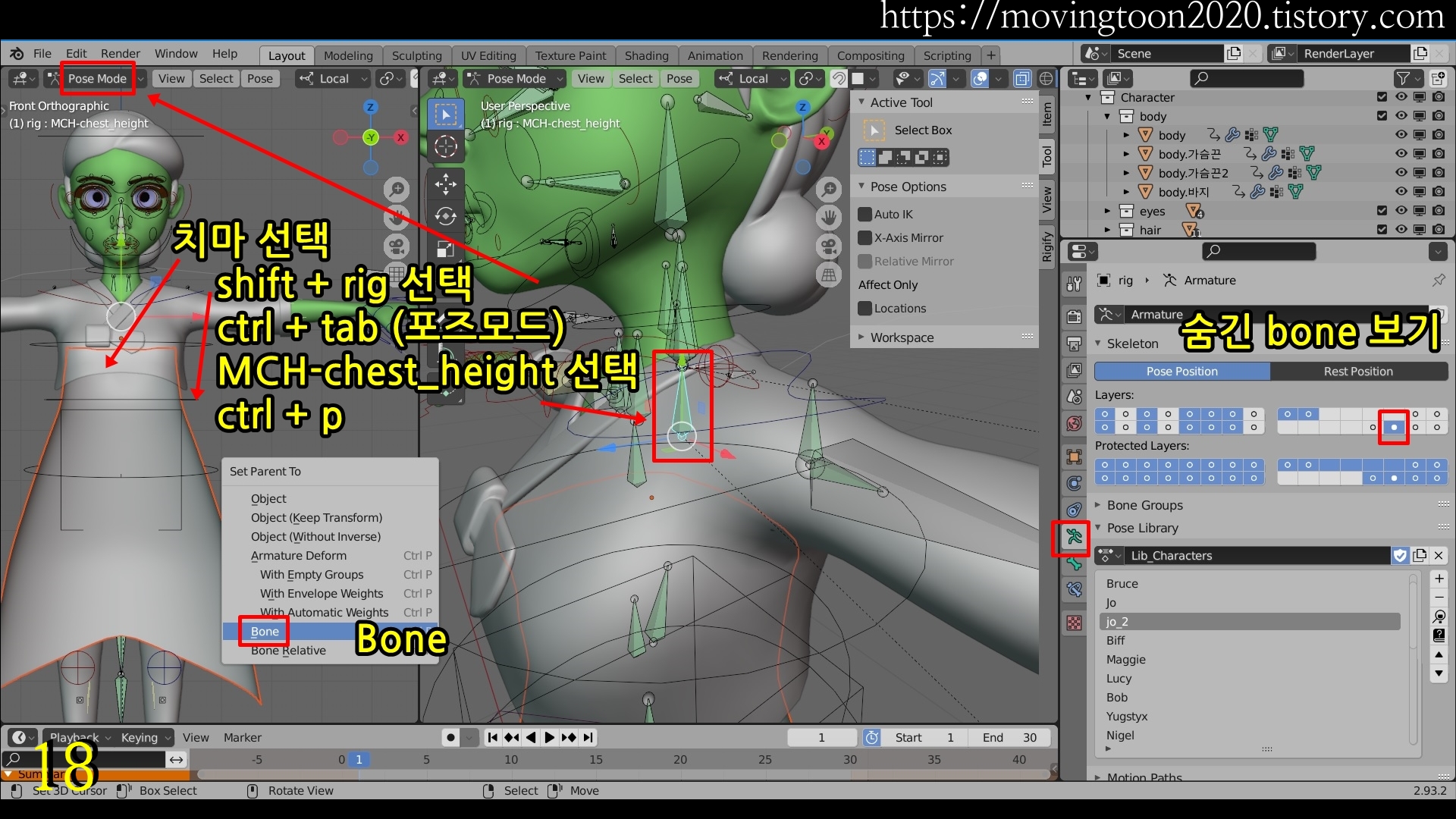Open the Keying dropdown in timeline

pos(146,737)
